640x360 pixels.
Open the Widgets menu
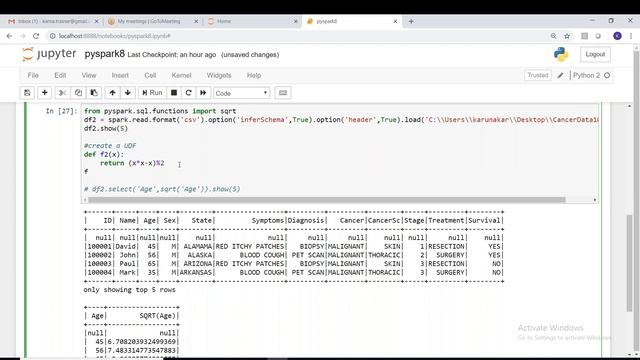pos(219,76)
